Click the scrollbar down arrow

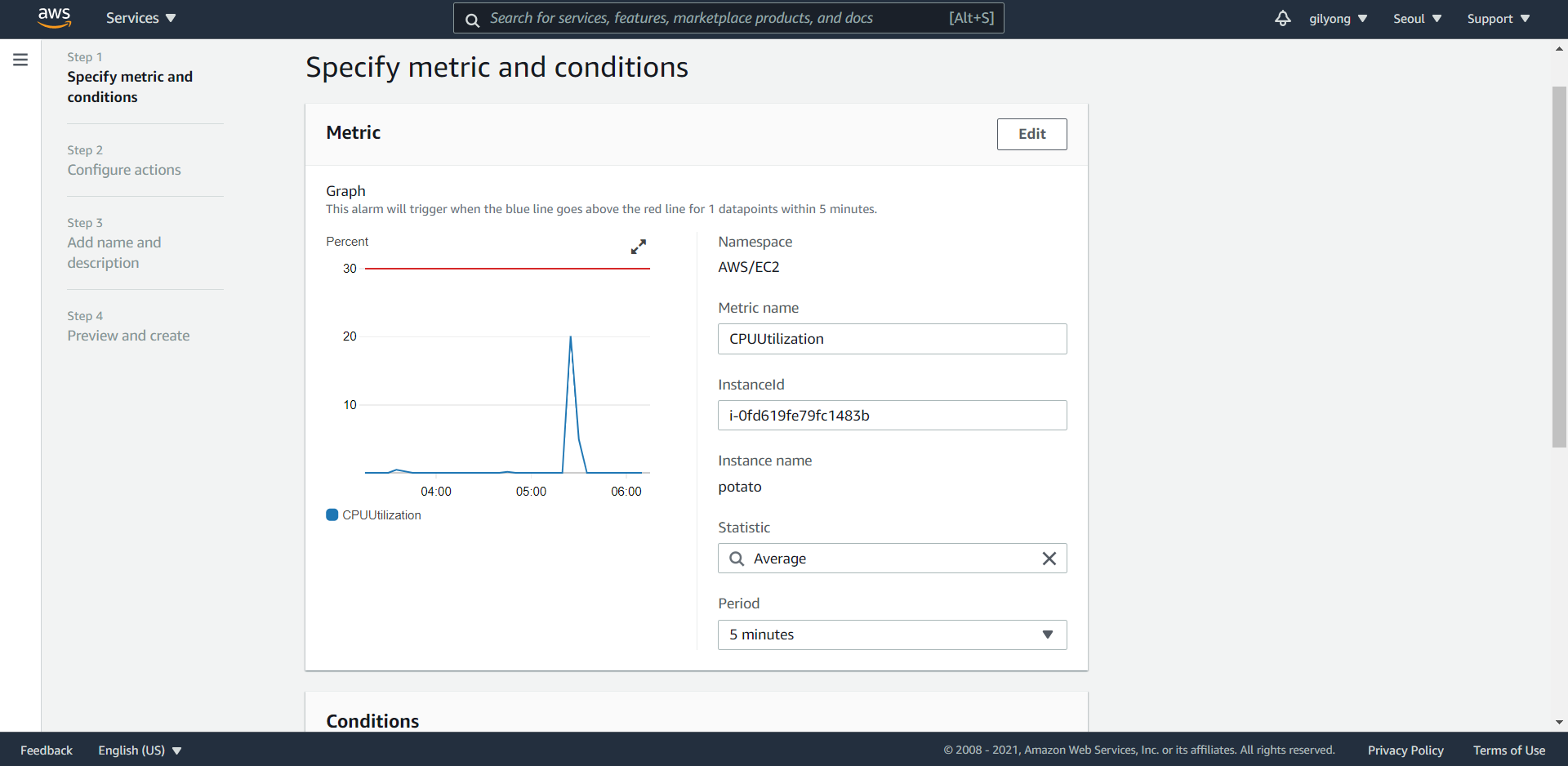(1559, 722)
